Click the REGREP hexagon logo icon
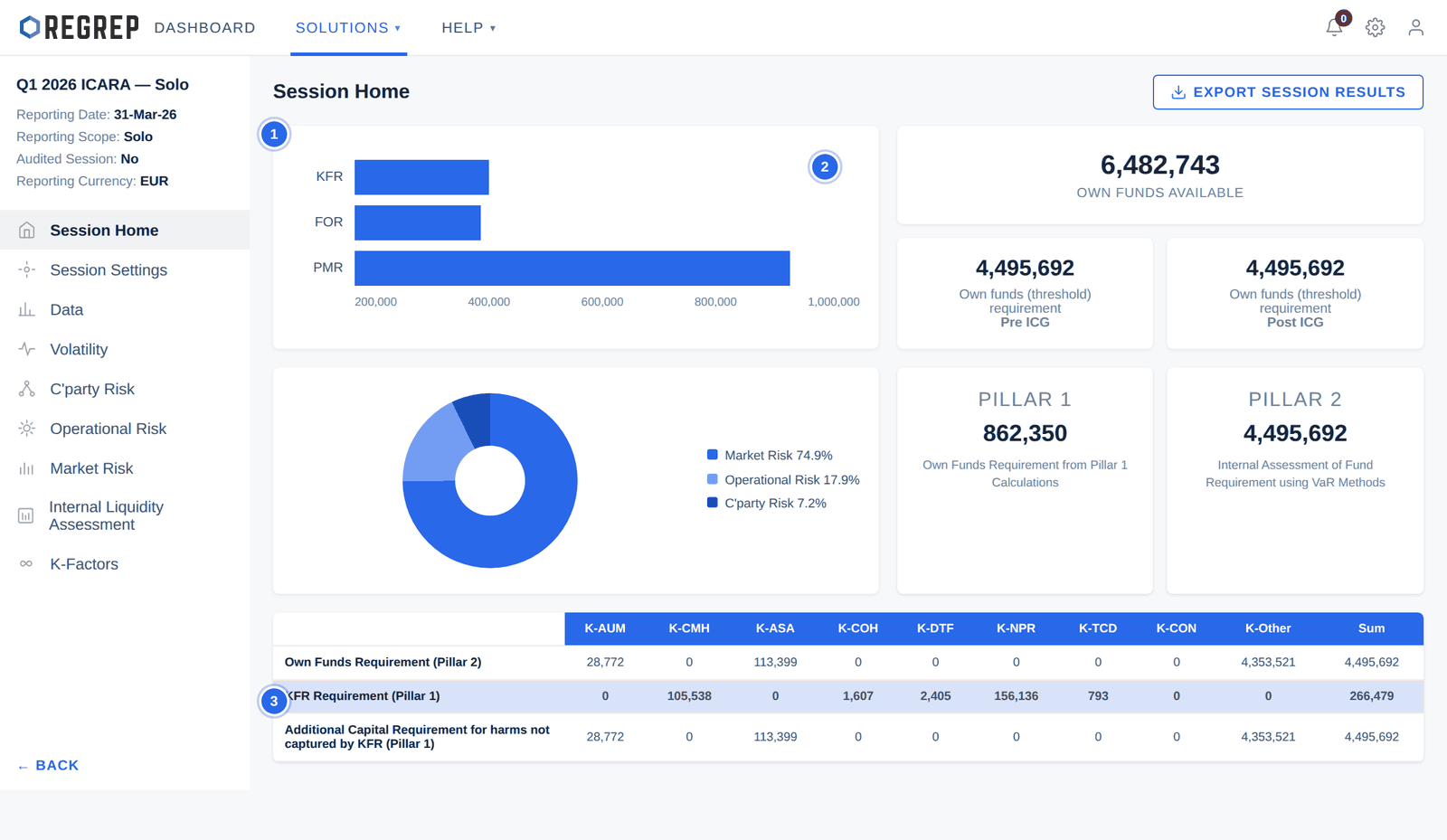This screenshot has height=840, width=1447. point(30,27)
